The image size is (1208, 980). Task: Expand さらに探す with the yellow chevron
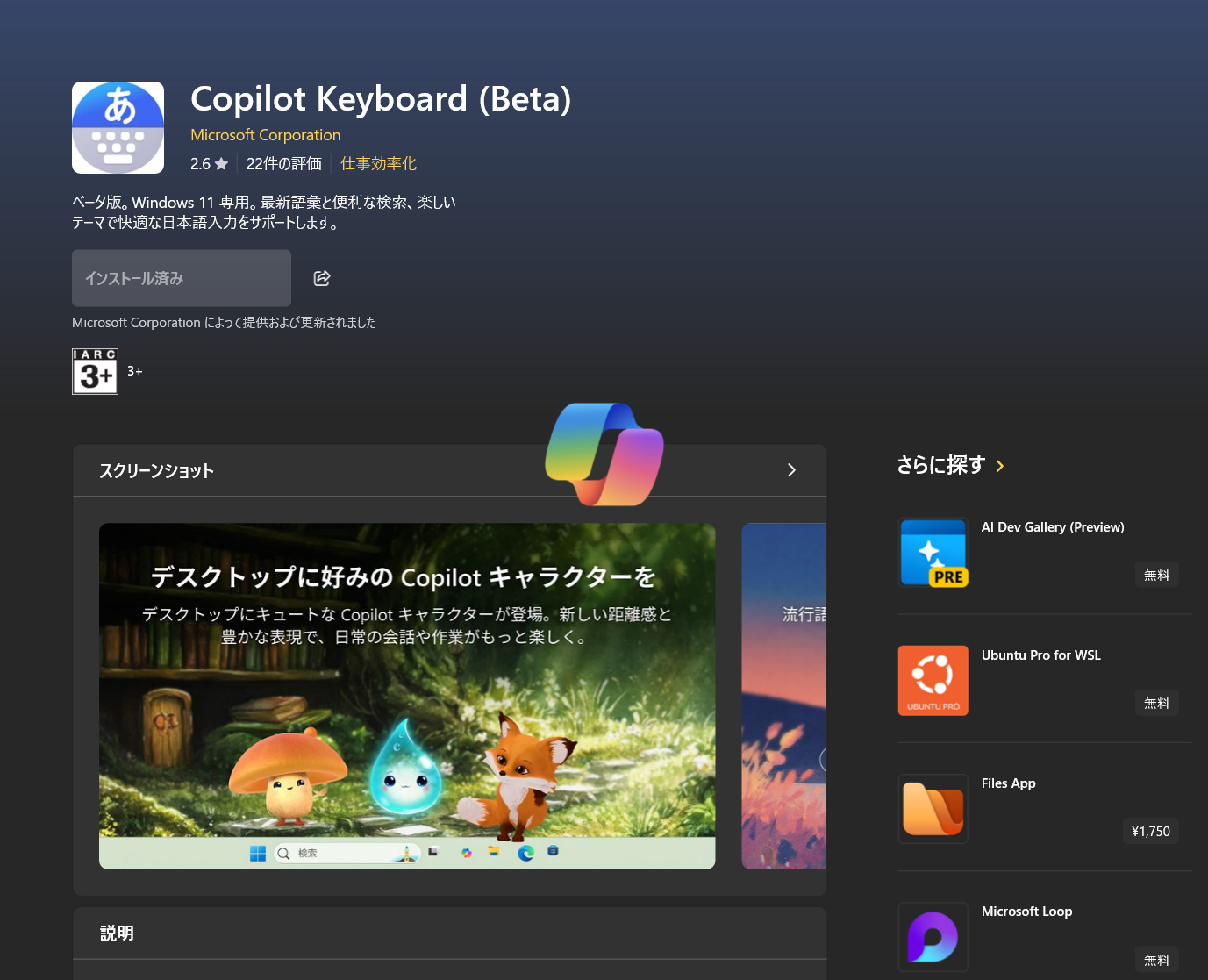coord(1000,466)
